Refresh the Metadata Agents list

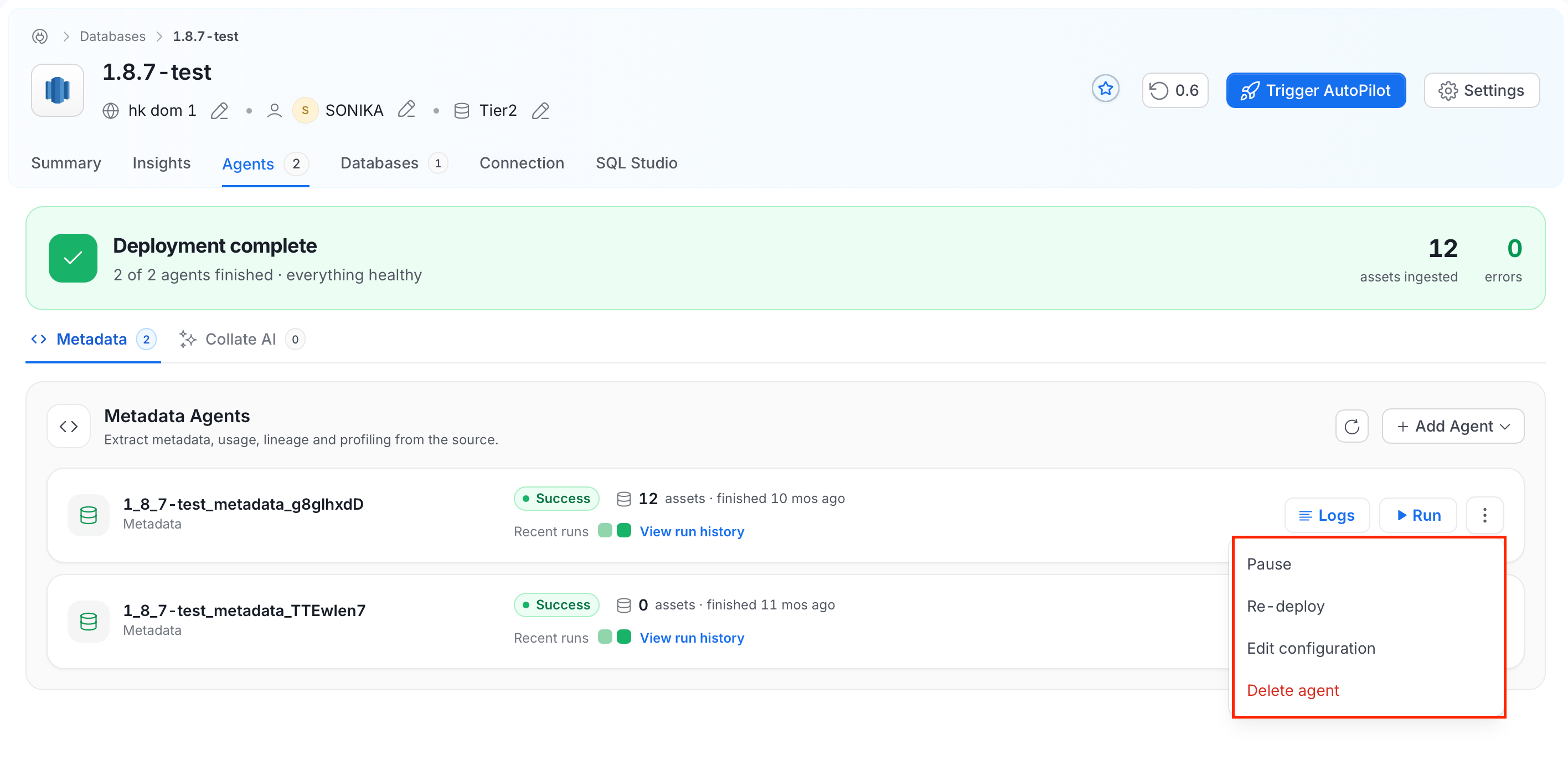coord(1352,427)
